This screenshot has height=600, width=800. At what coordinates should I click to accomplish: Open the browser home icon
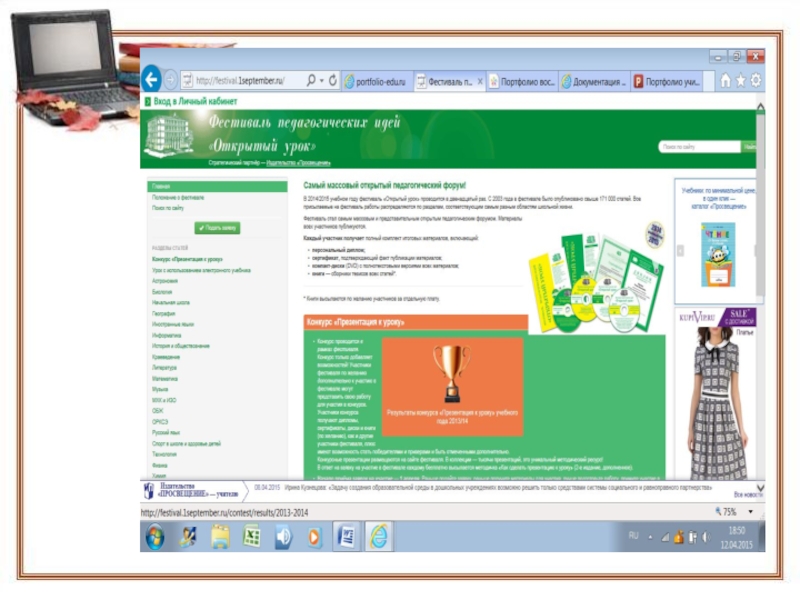pyautogui.click(x=726, y=80)
